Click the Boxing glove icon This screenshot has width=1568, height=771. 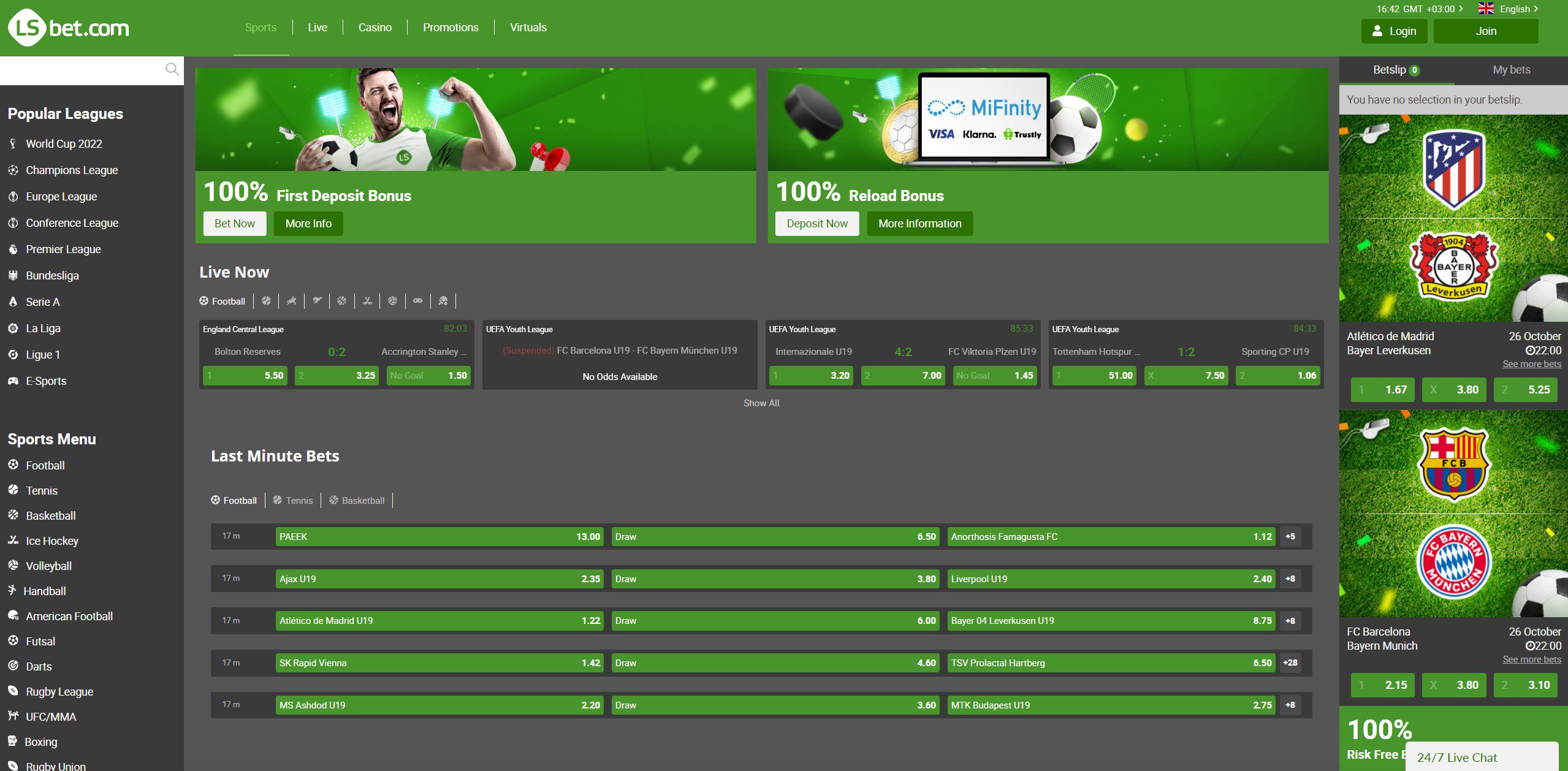pyautogui.click(x=12, y=741)
